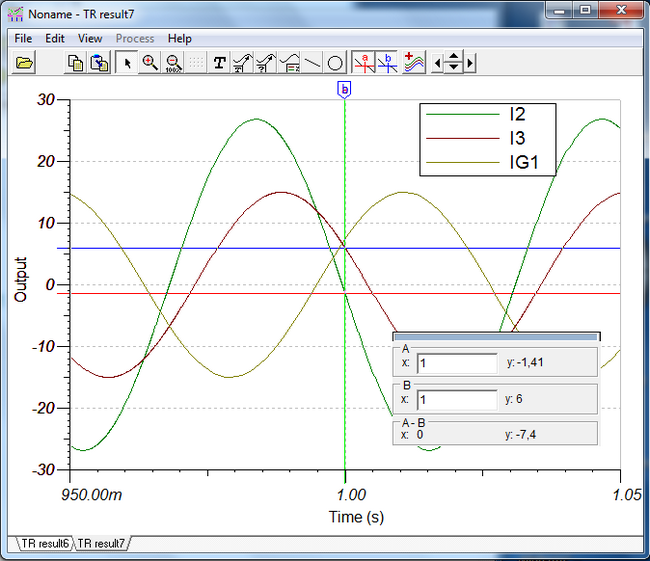
Task: Click the Open file folder icon
Action: [x=25, y=63]
